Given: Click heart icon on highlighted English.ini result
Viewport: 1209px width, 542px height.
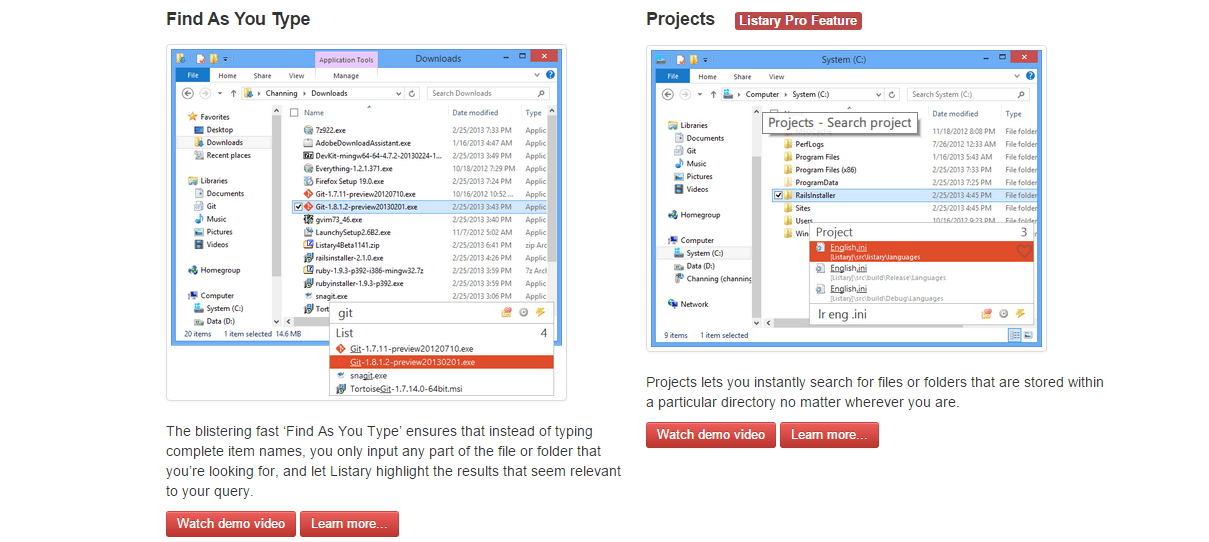Looking at the screenshot, I should click(x=1023, y=252).
